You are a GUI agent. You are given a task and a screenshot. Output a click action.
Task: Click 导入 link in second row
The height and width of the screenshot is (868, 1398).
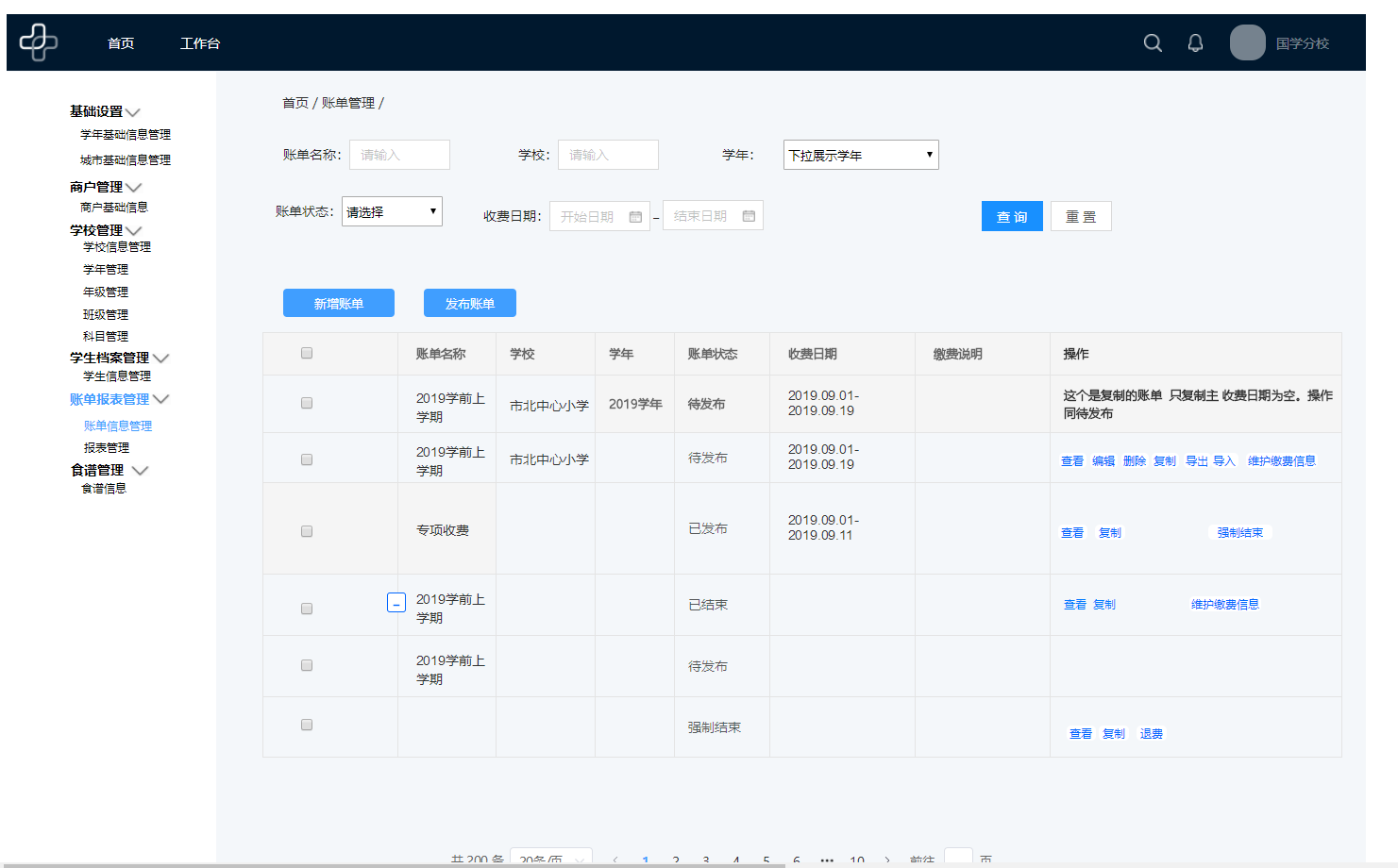coord(1224,461)
